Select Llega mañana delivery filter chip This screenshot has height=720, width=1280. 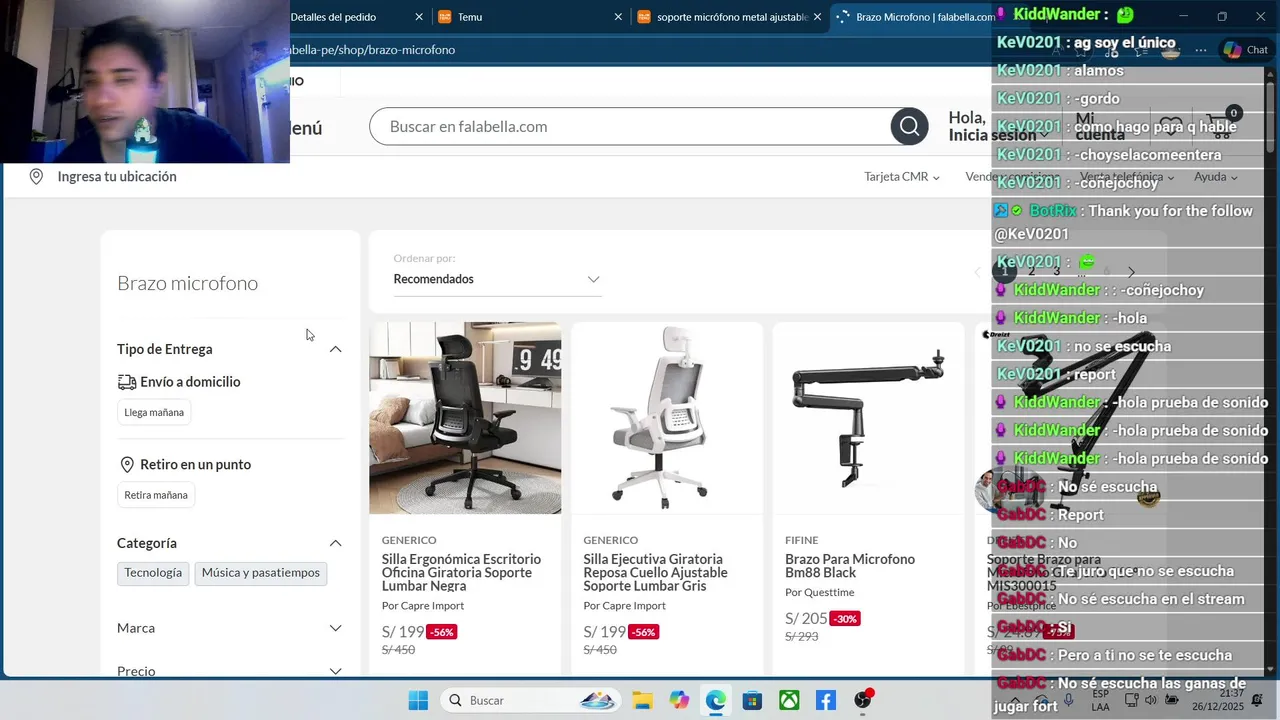tap(154, 412)
